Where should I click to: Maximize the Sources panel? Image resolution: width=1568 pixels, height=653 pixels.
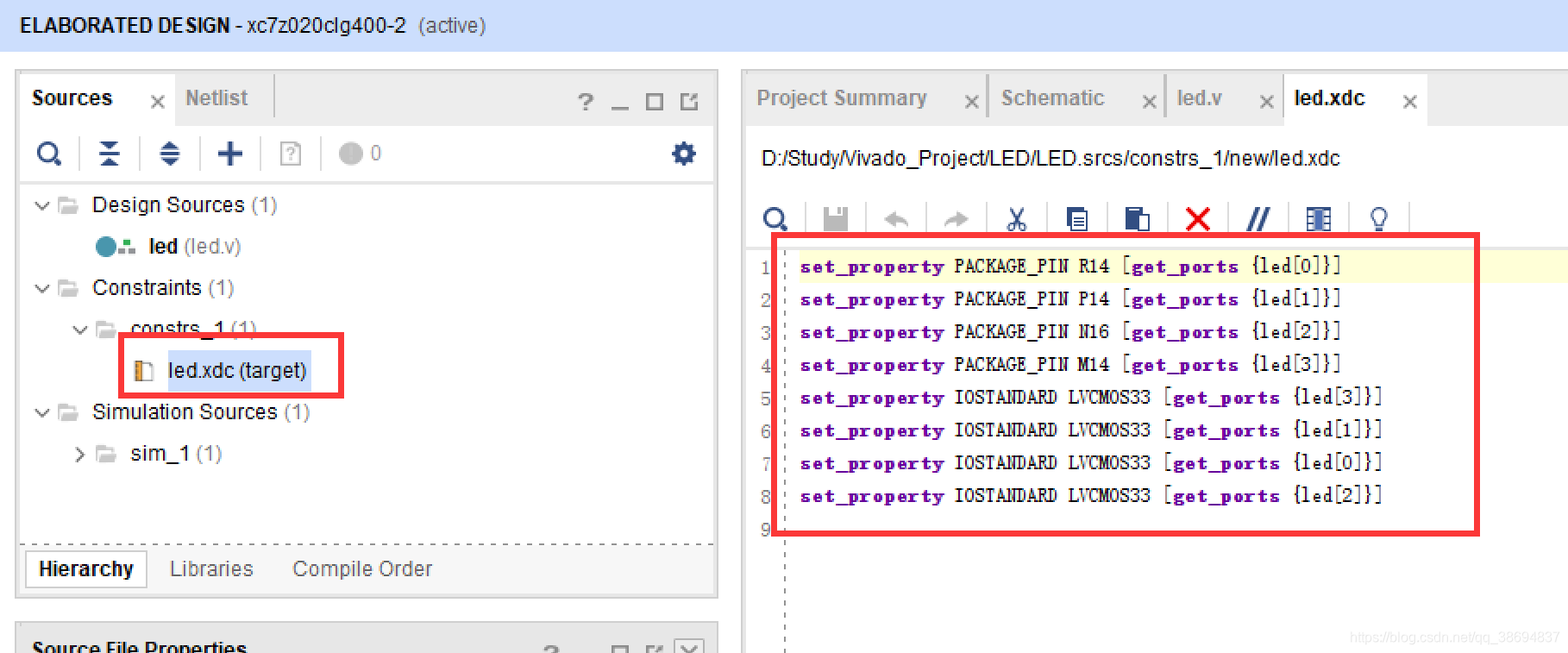[655, 102]
